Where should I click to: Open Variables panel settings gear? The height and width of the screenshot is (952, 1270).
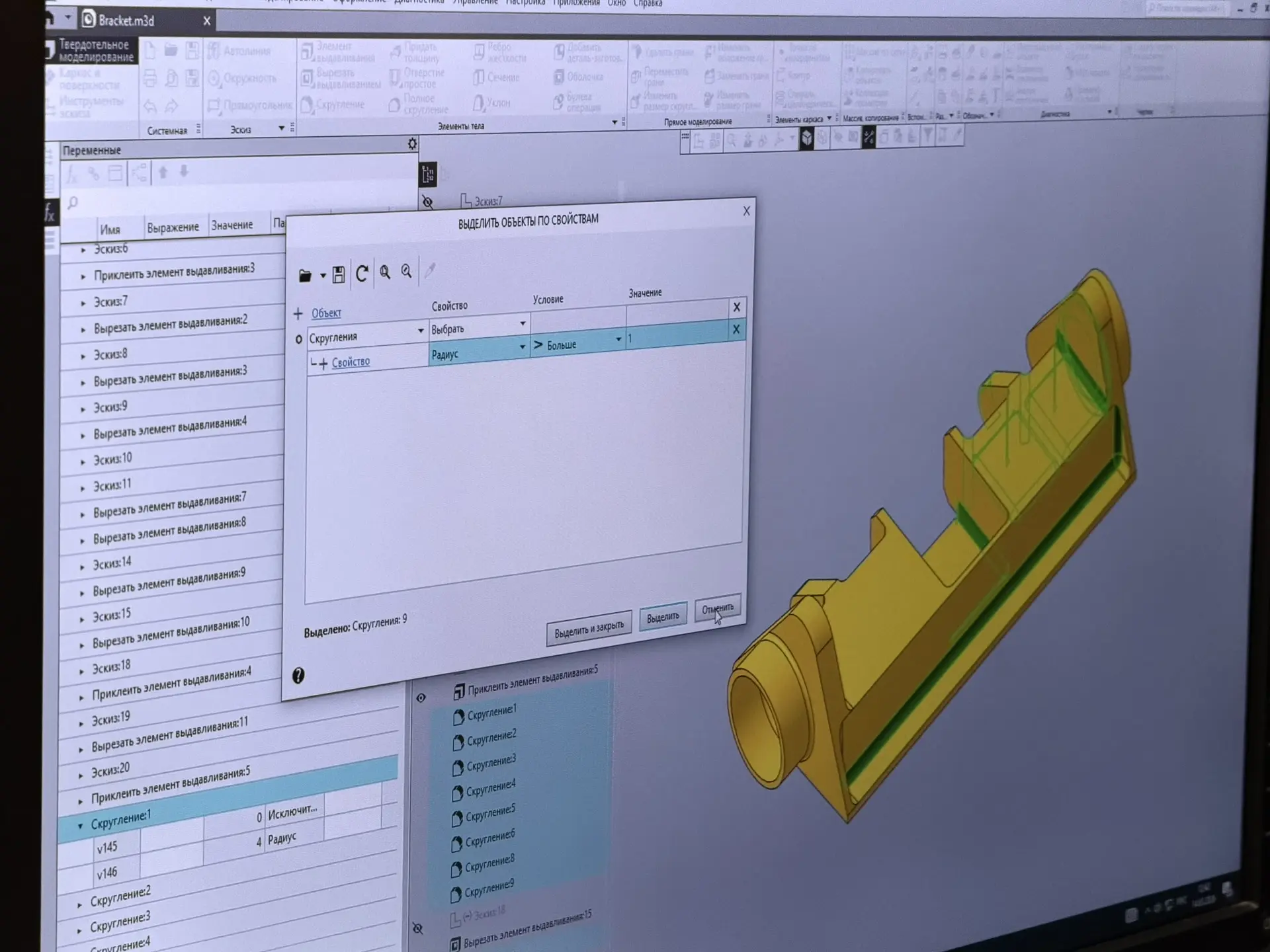coord(412,143)
